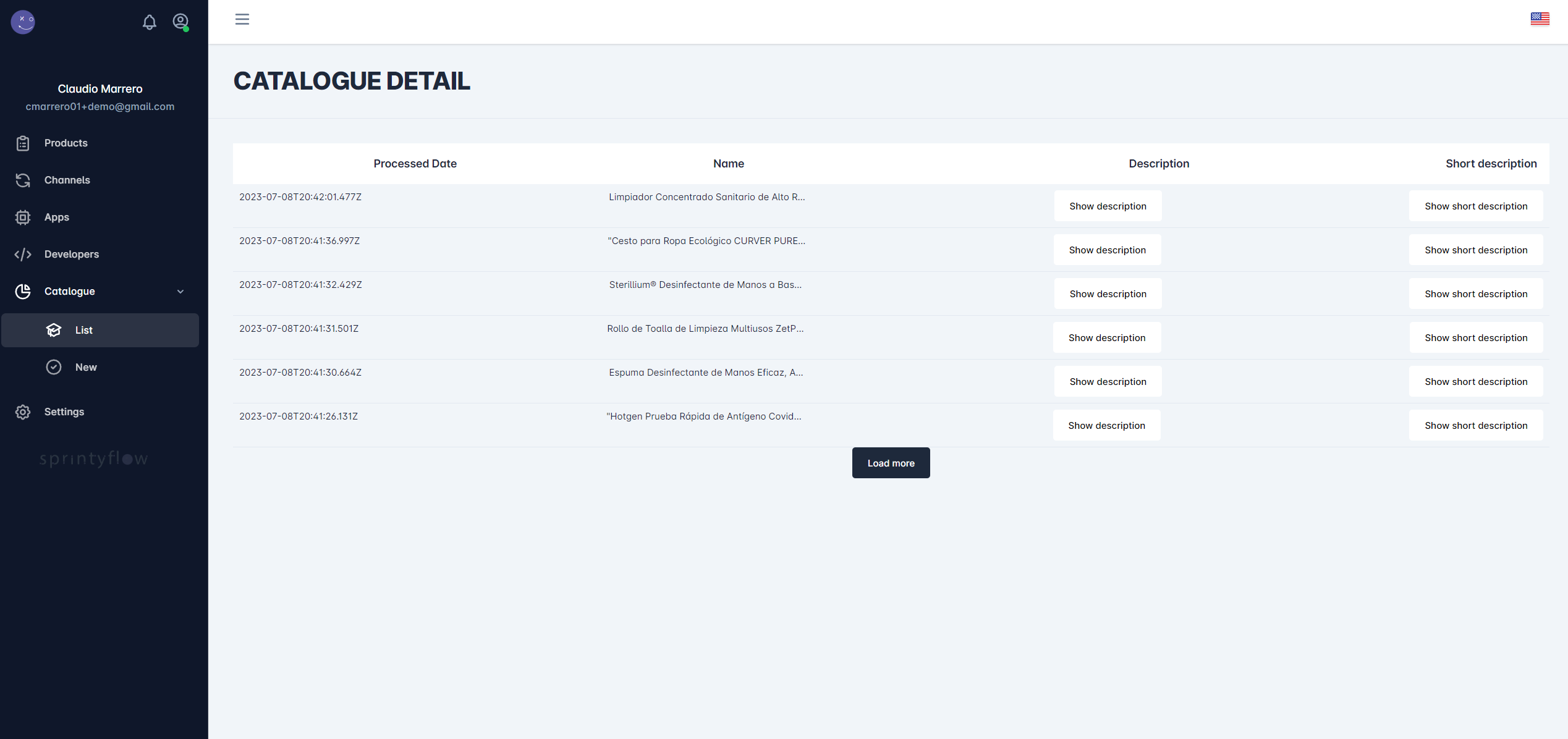Click date 2023-07-08T20:41:26.131Z
Image resolution: width=1568 pixels, height=739 pixels.
299,416
